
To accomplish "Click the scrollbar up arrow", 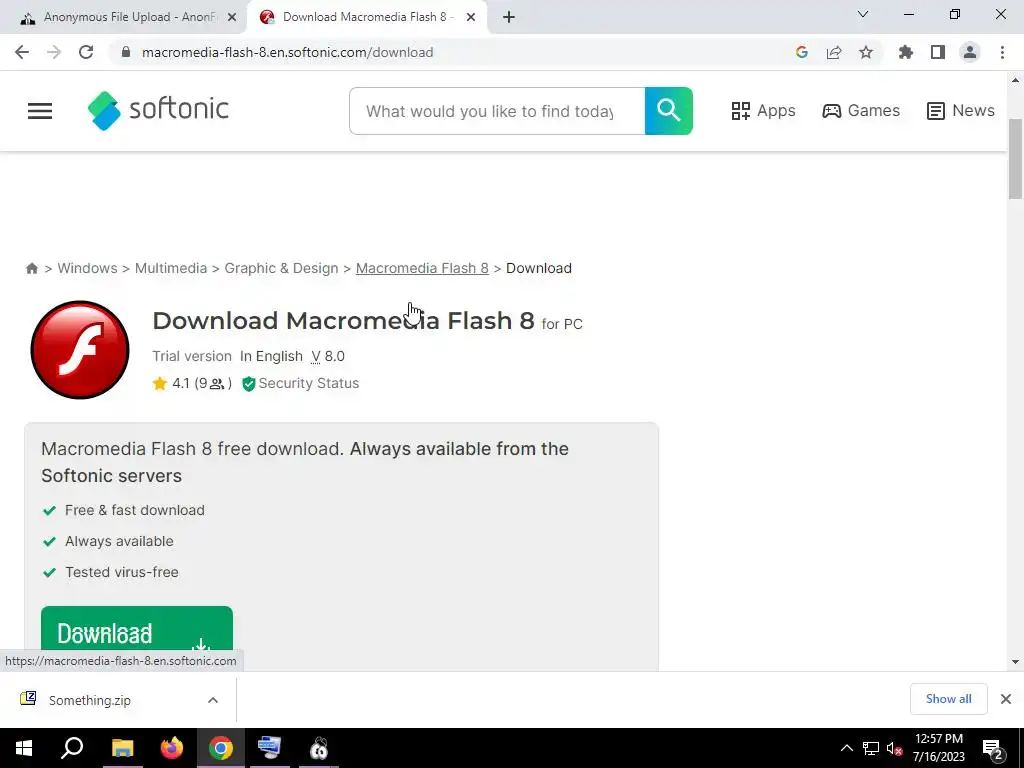I will pos(1015,80).
